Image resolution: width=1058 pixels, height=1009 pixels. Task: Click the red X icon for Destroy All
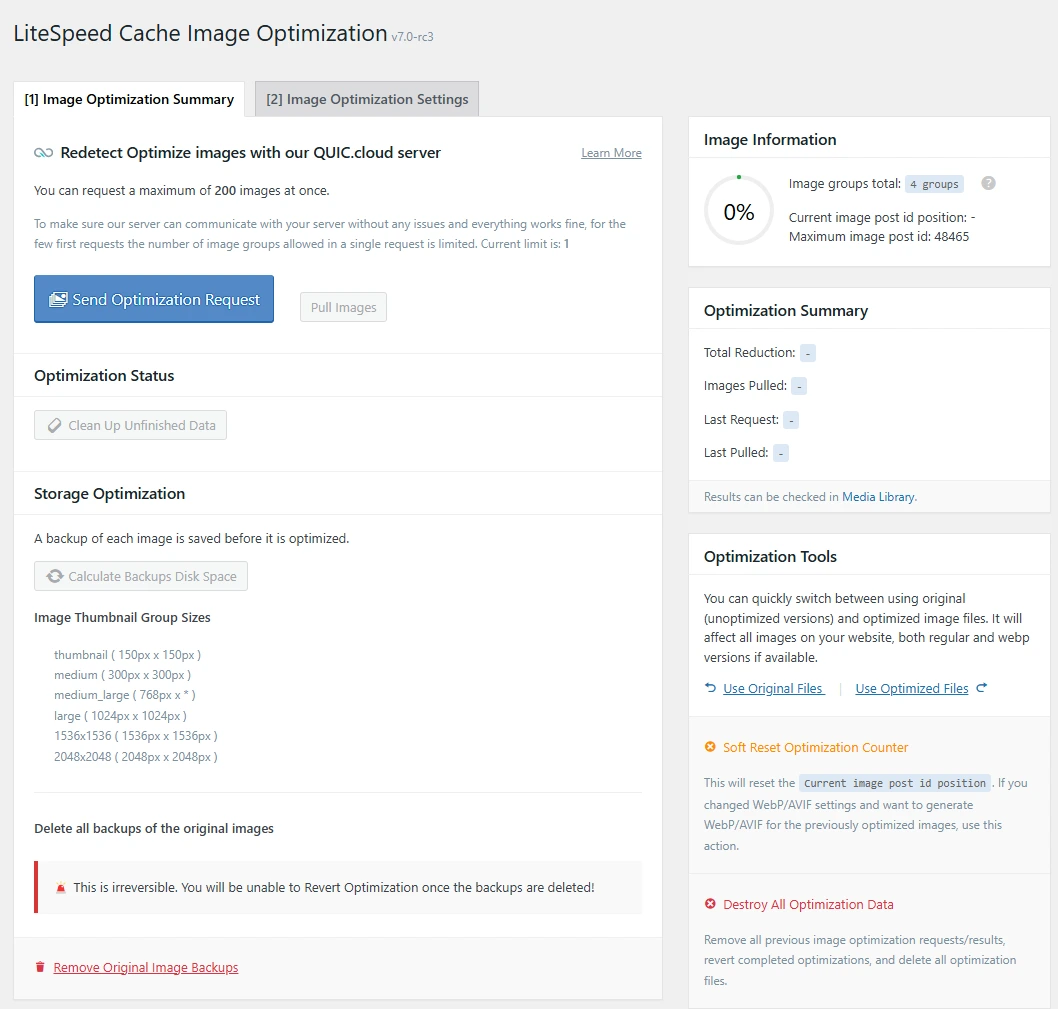pyautogui.click(x=710, y=904)
